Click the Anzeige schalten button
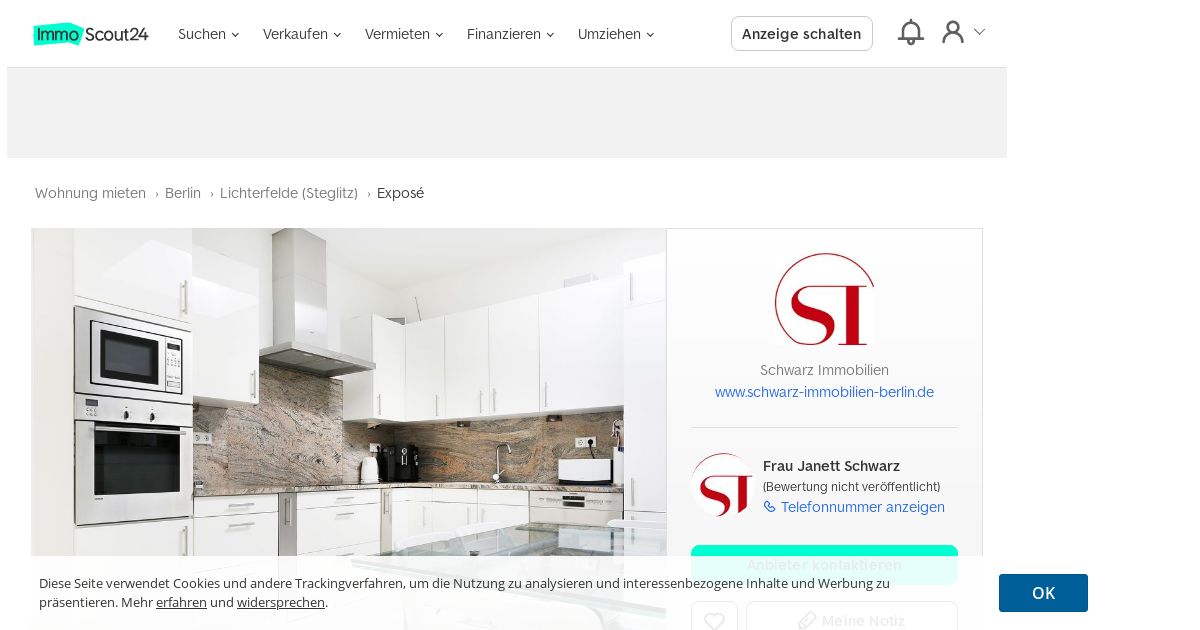Screen dimensions: 1200x630 (x=802, y=33)
